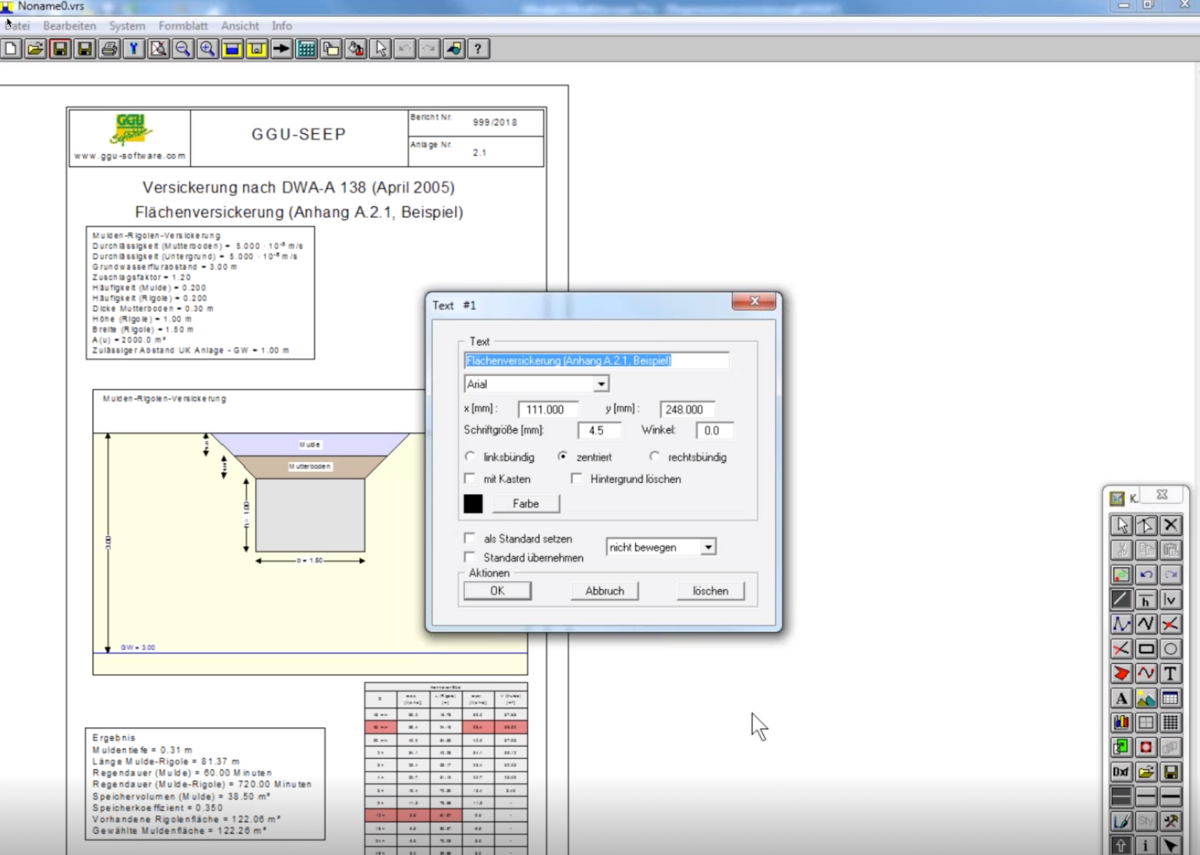The width and height of the screenshot is (1200, 855).
Task: Open the Formblatt menu
Action: pos(184,26)
